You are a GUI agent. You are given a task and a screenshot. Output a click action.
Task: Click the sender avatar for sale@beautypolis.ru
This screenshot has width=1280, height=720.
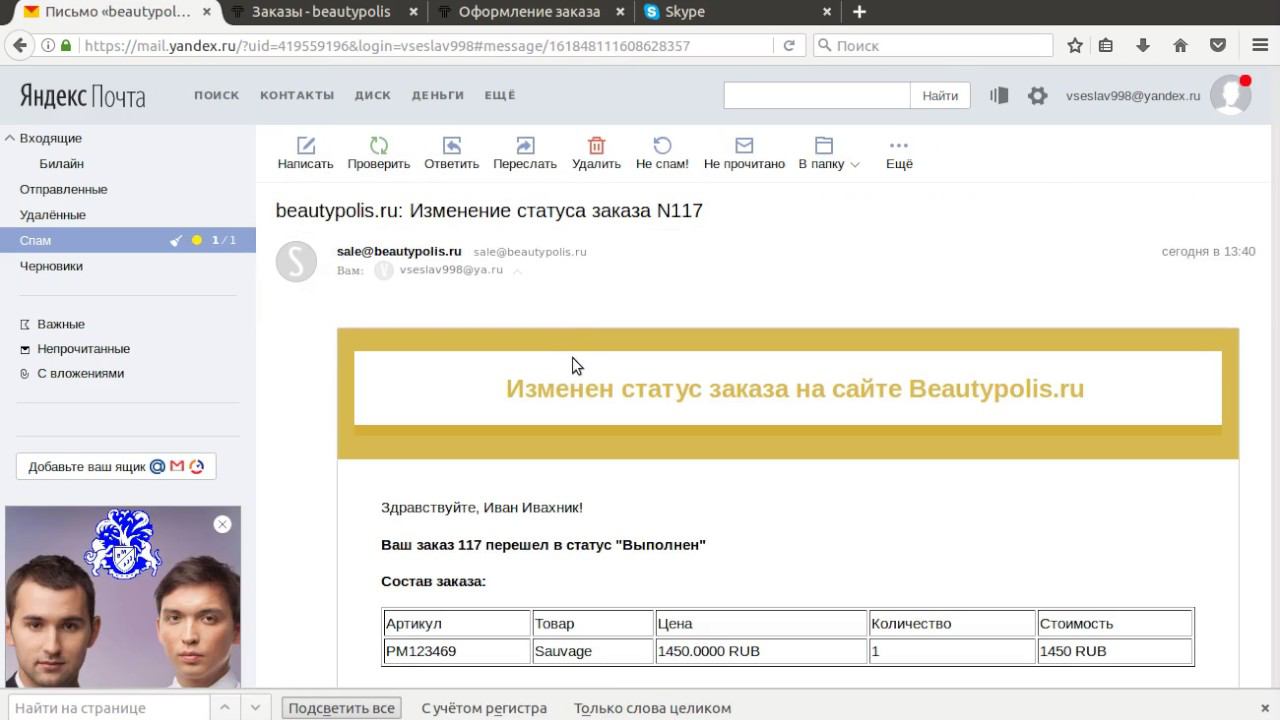[296, 262]
